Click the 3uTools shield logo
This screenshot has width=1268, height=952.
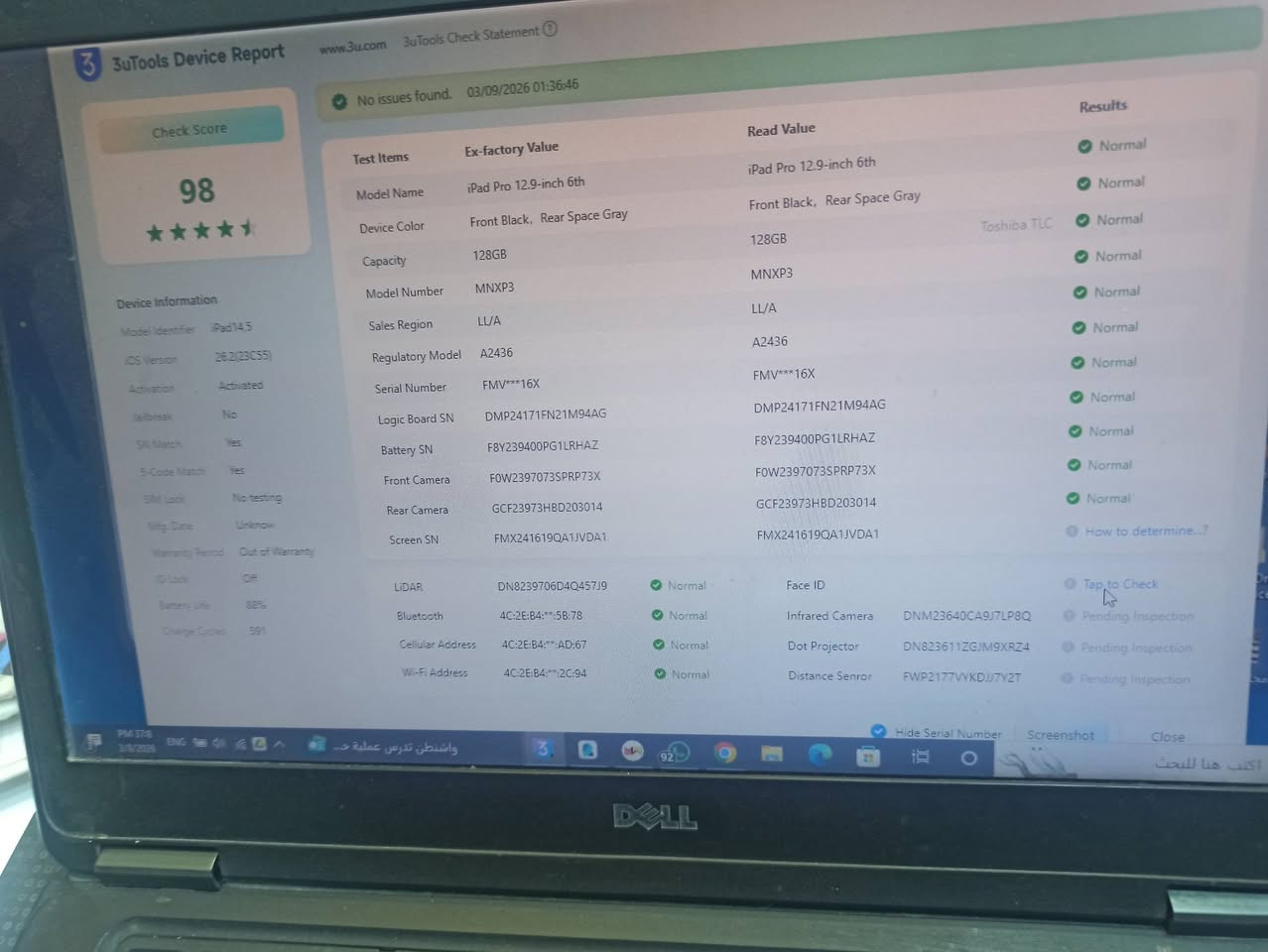coord(88,64)
